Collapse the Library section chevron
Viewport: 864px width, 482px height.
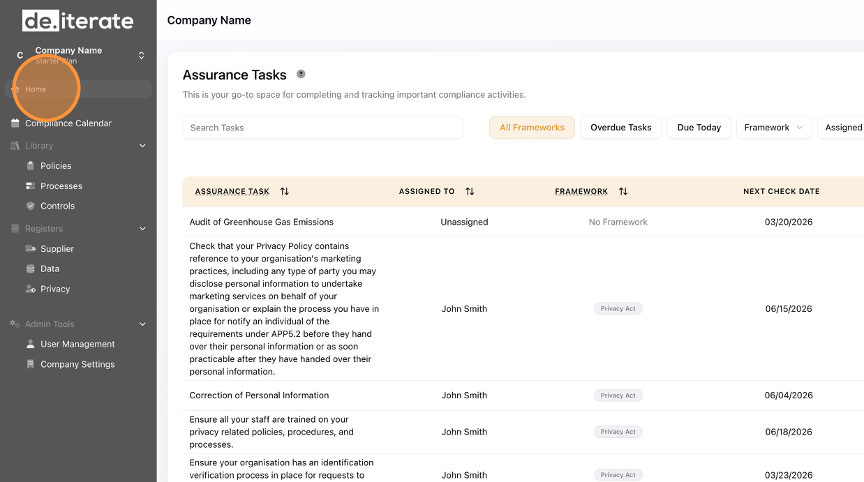point(142,146)
